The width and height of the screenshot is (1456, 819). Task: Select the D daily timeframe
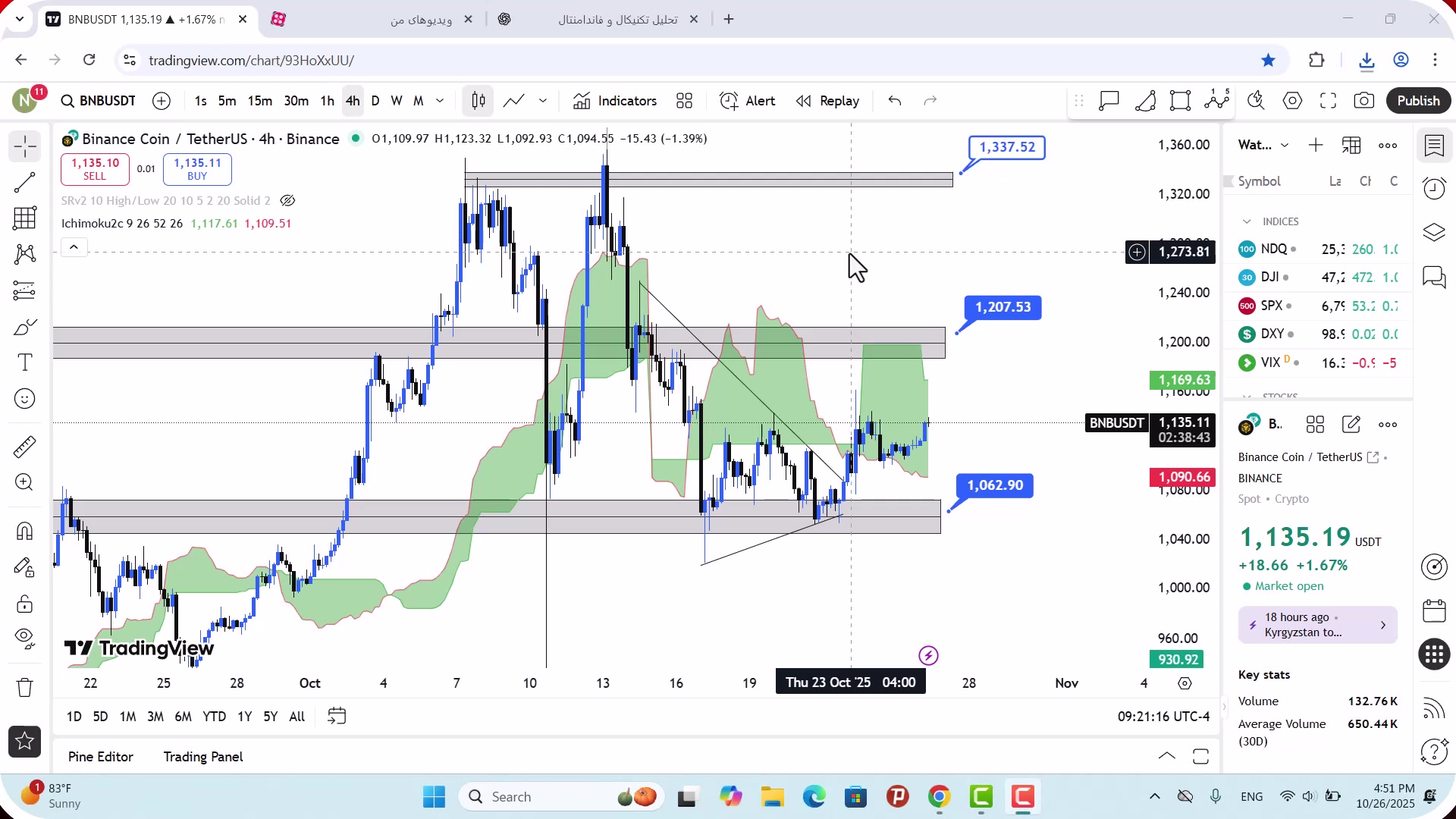click(x=375, y=101)
